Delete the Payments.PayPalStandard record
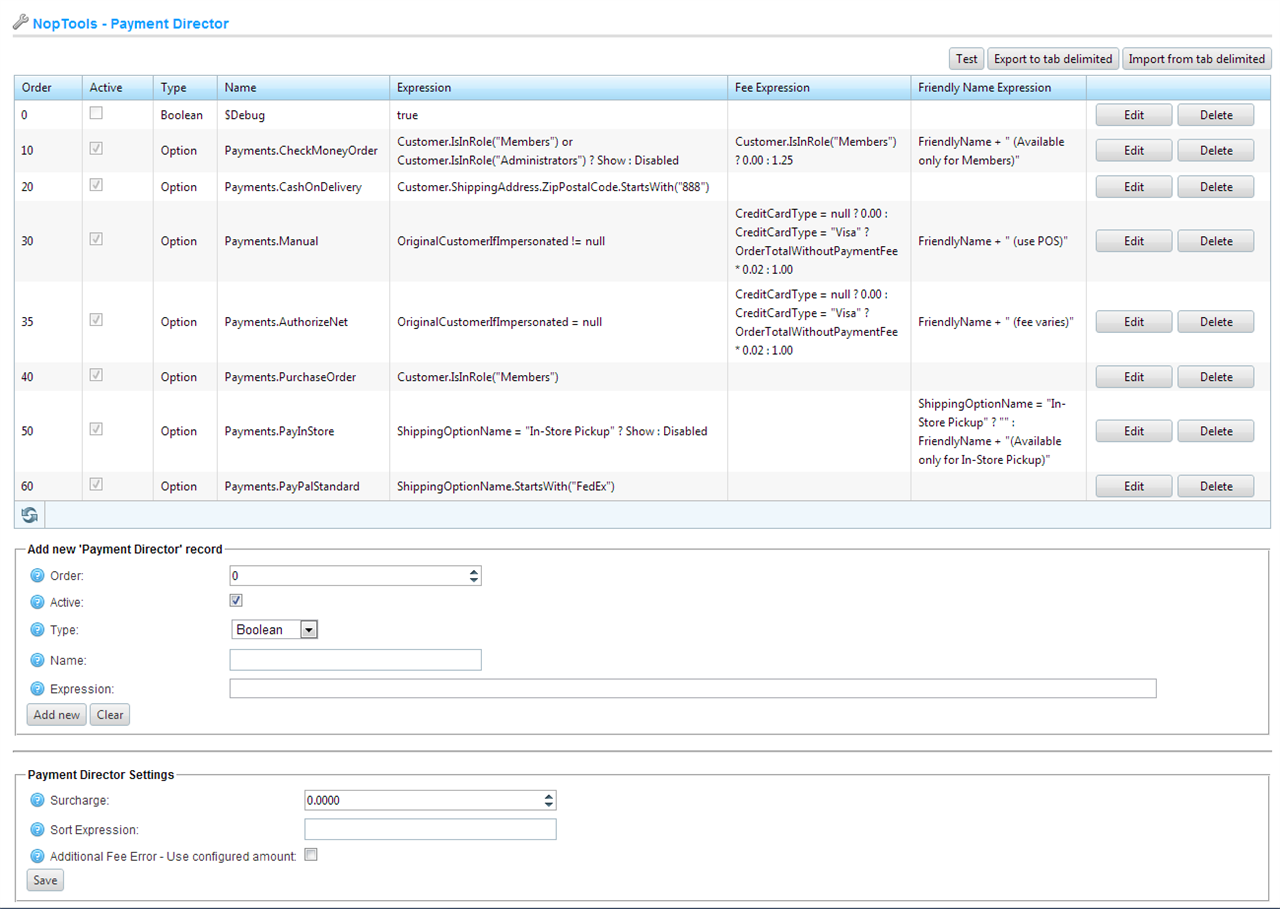 pyautogui.click(x=1215, y=486)
